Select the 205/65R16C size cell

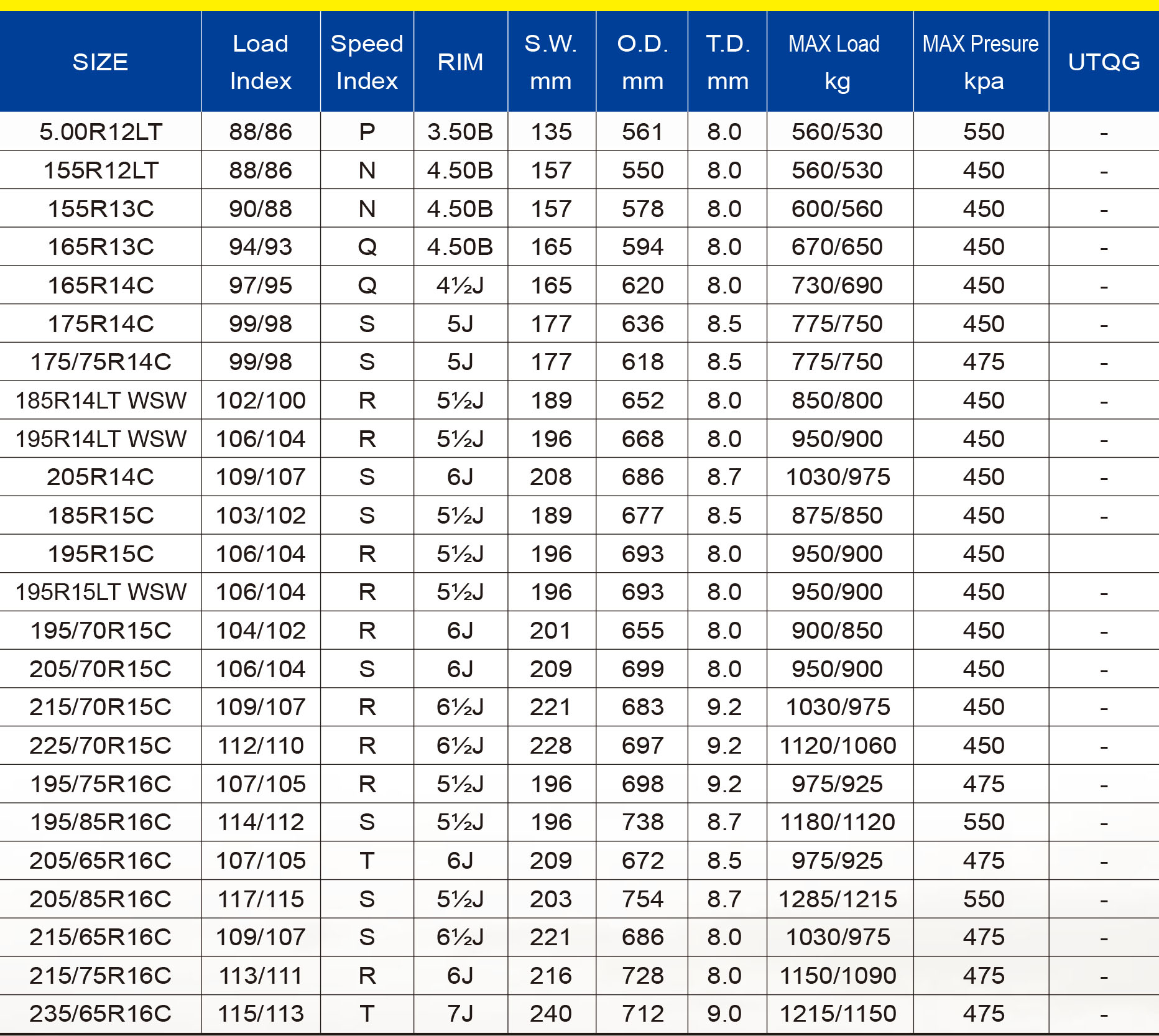[x=100, y=861]
